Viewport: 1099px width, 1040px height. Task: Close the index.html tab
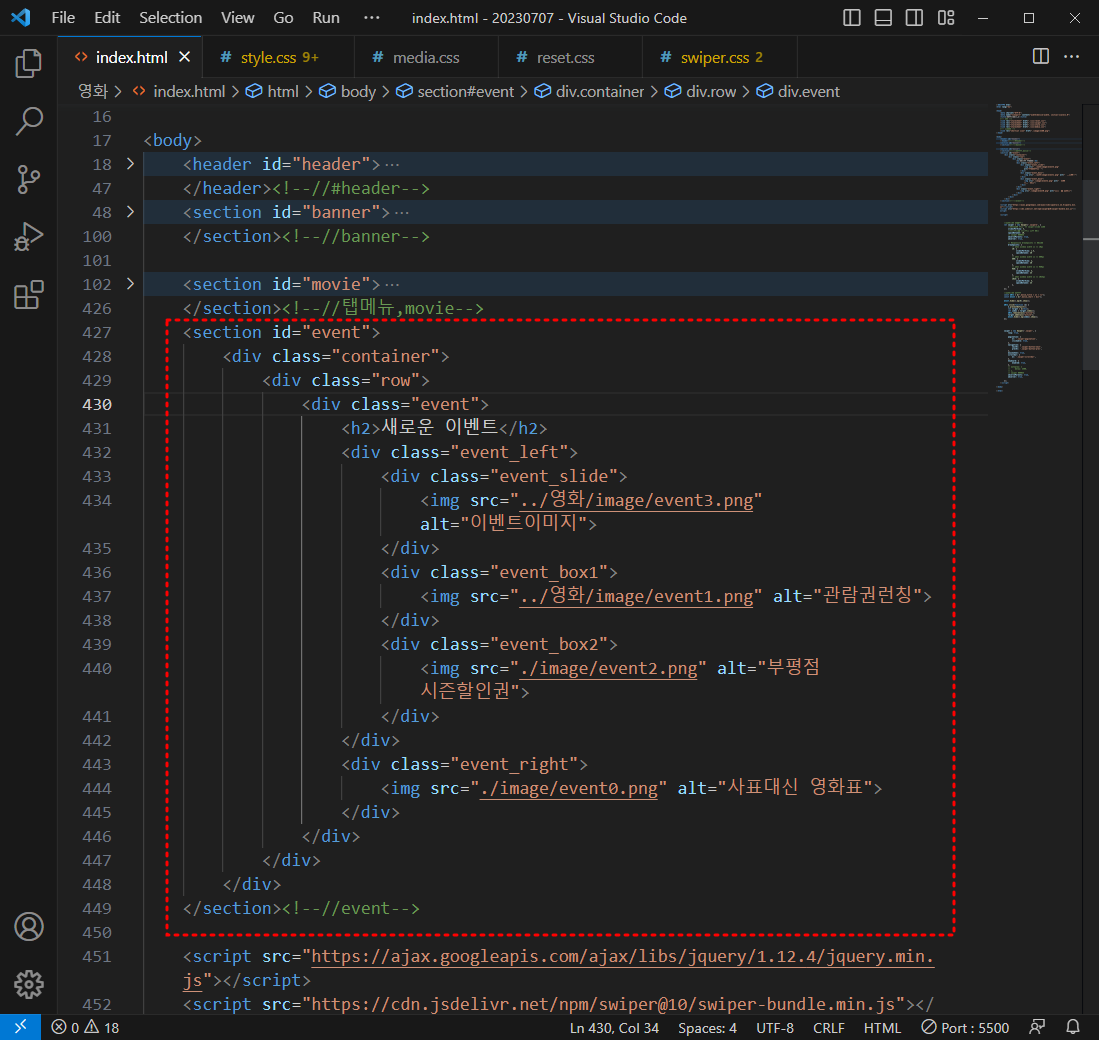point(184,57)
